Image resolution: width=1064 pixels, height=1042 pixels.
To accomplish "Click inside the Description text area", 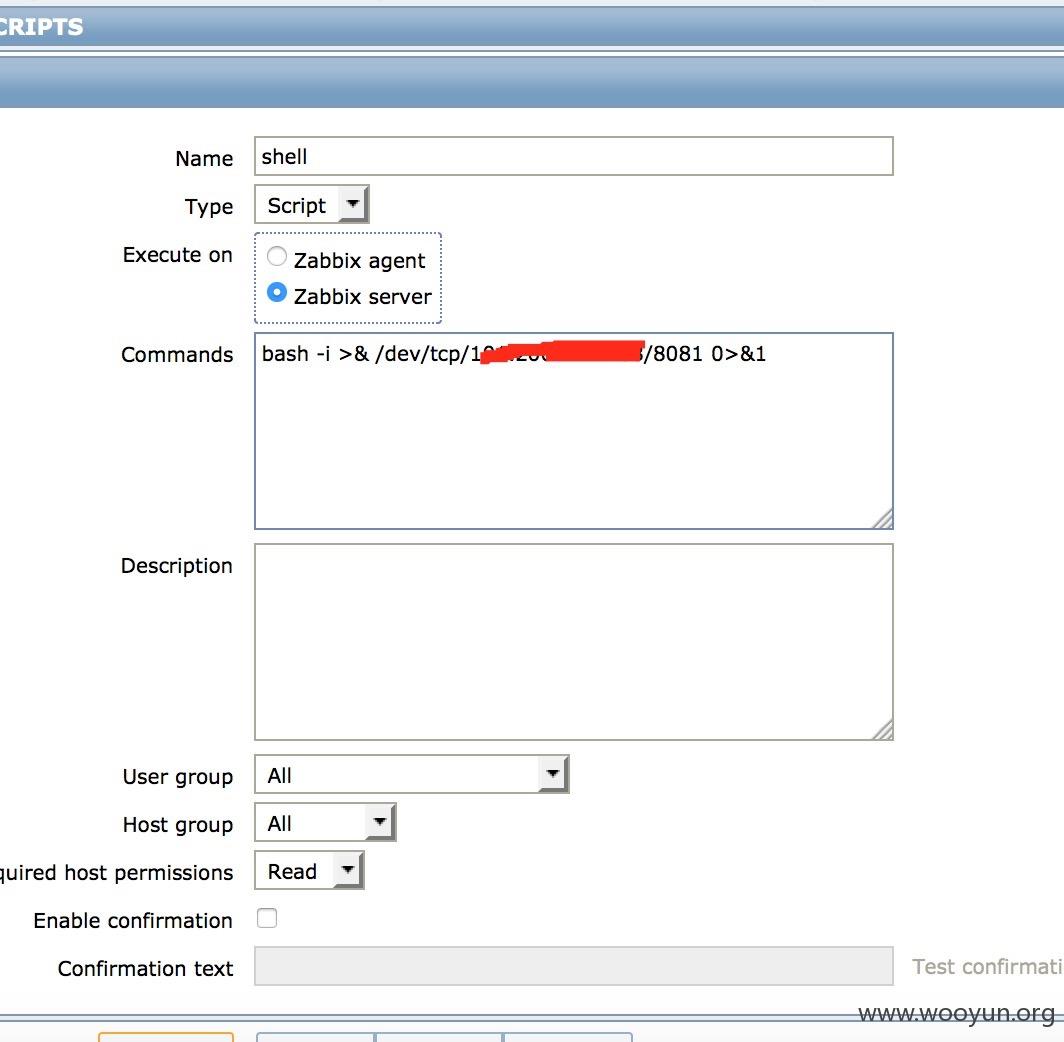I will (573, 642).
